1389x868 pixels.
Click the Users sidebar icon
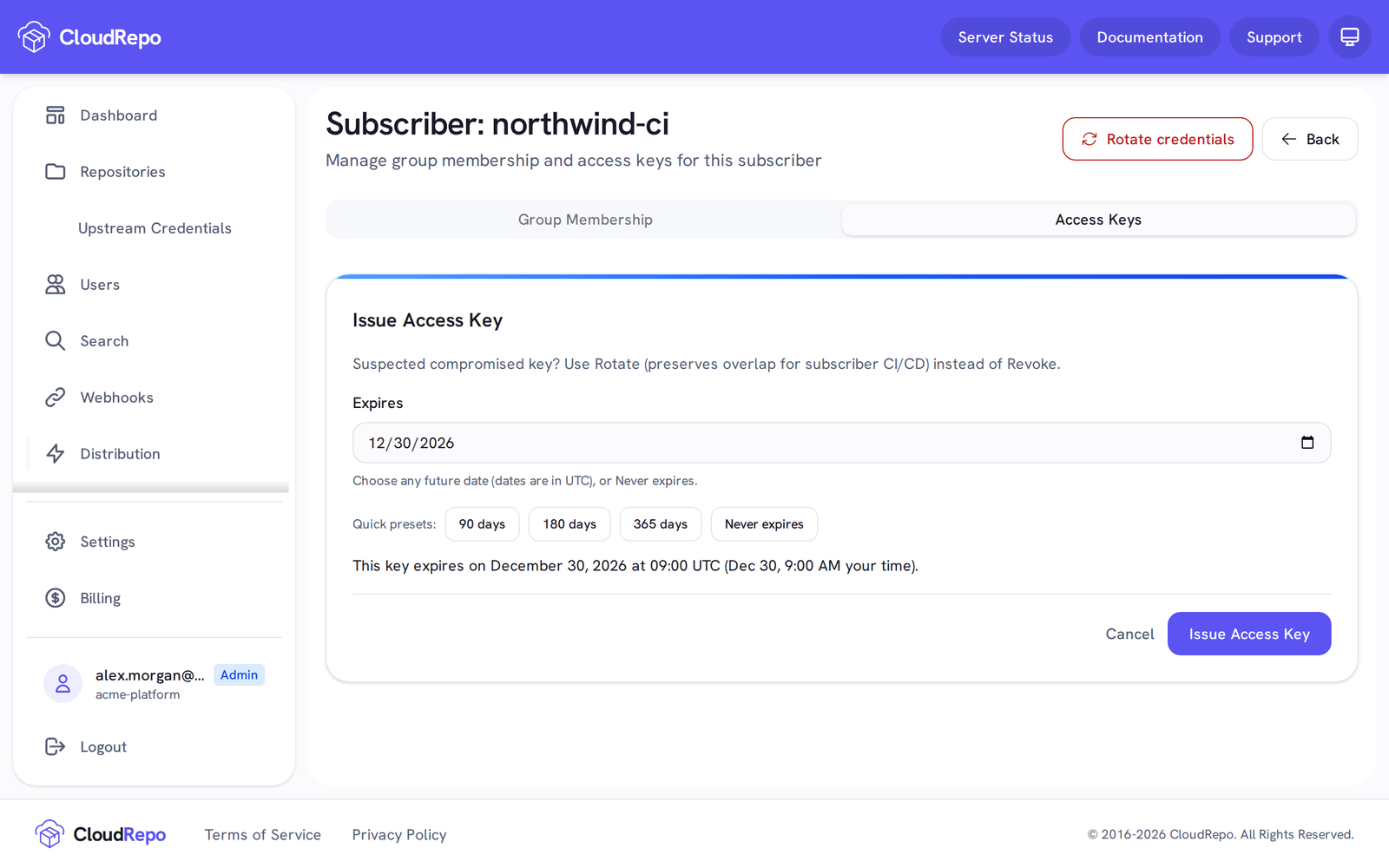coord(56,285)
